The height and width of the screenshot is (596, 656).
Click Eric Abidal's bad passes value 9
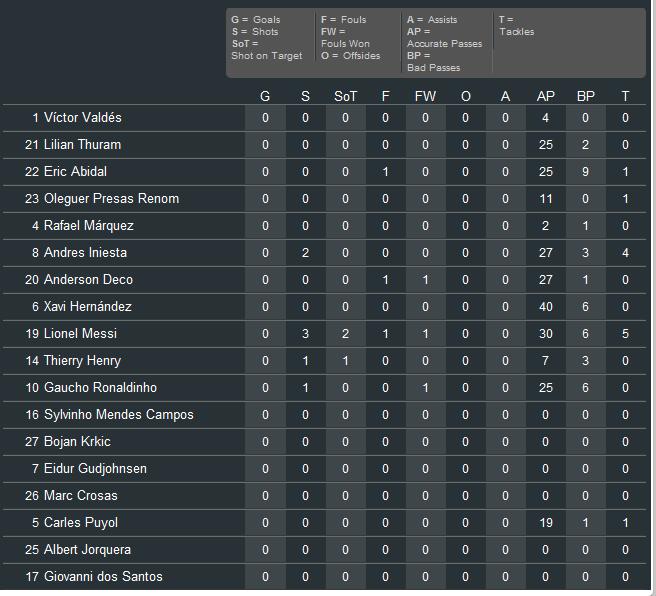(x=585, y=171)
